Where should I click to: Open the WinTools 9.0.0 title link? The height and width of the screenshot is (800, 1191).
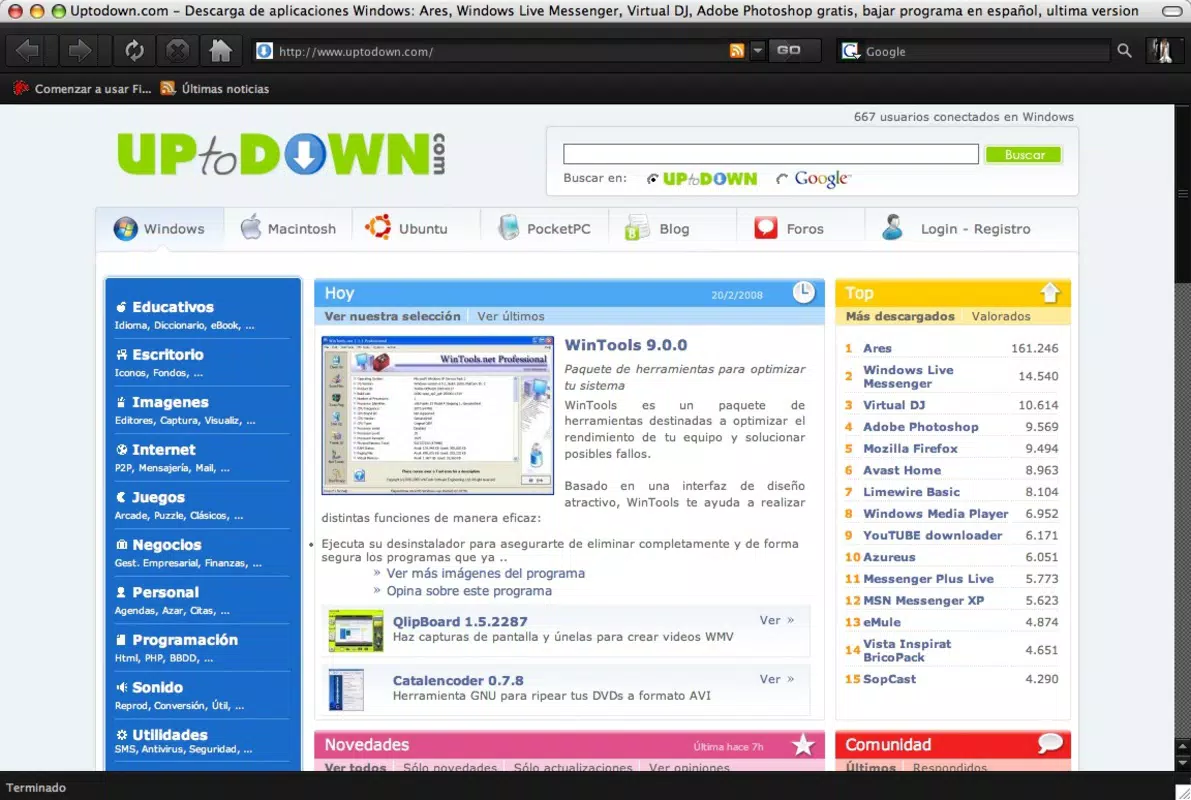click(625, 345)
